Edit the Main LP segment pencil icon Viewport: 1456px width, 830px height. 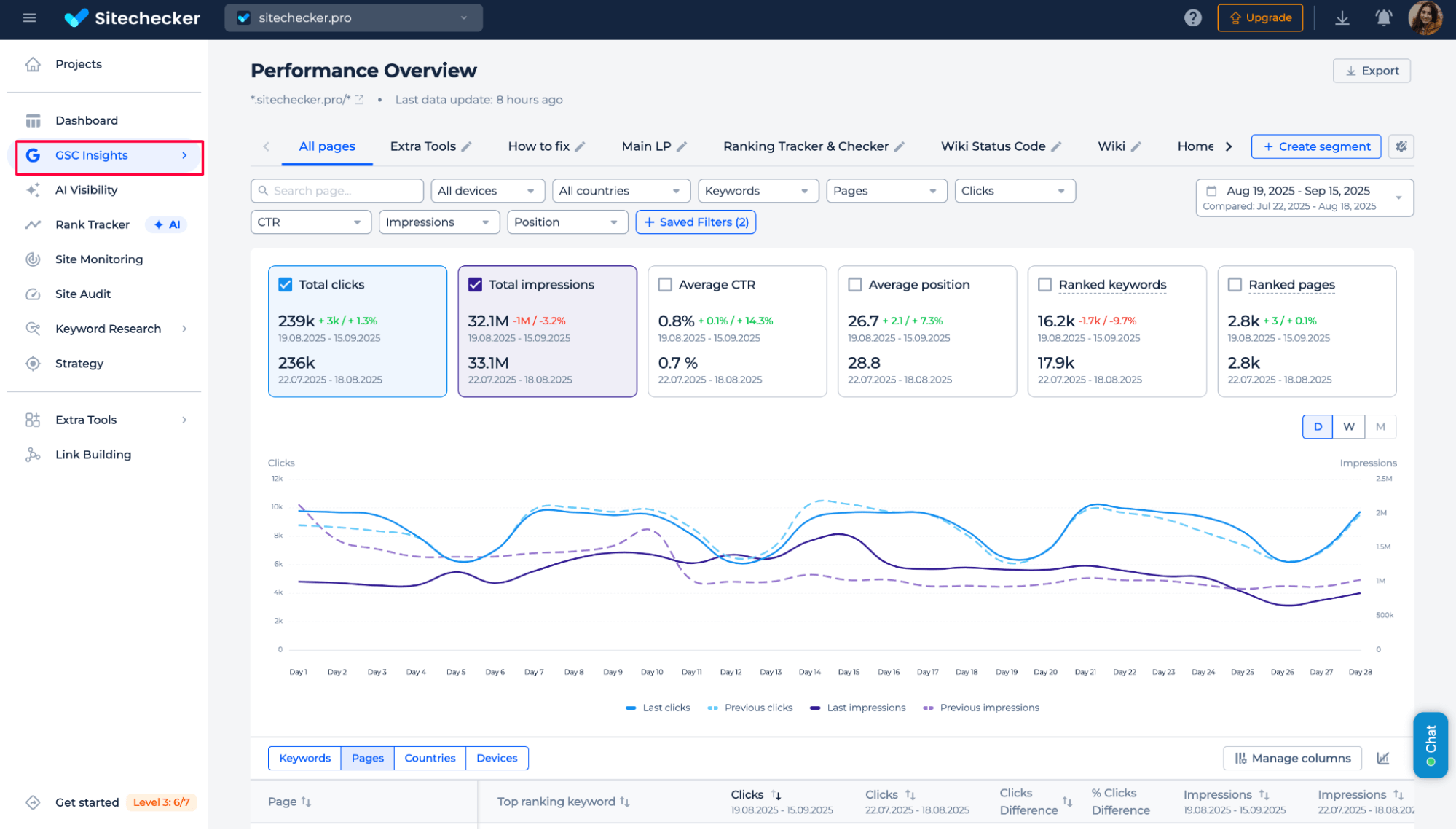682,146
